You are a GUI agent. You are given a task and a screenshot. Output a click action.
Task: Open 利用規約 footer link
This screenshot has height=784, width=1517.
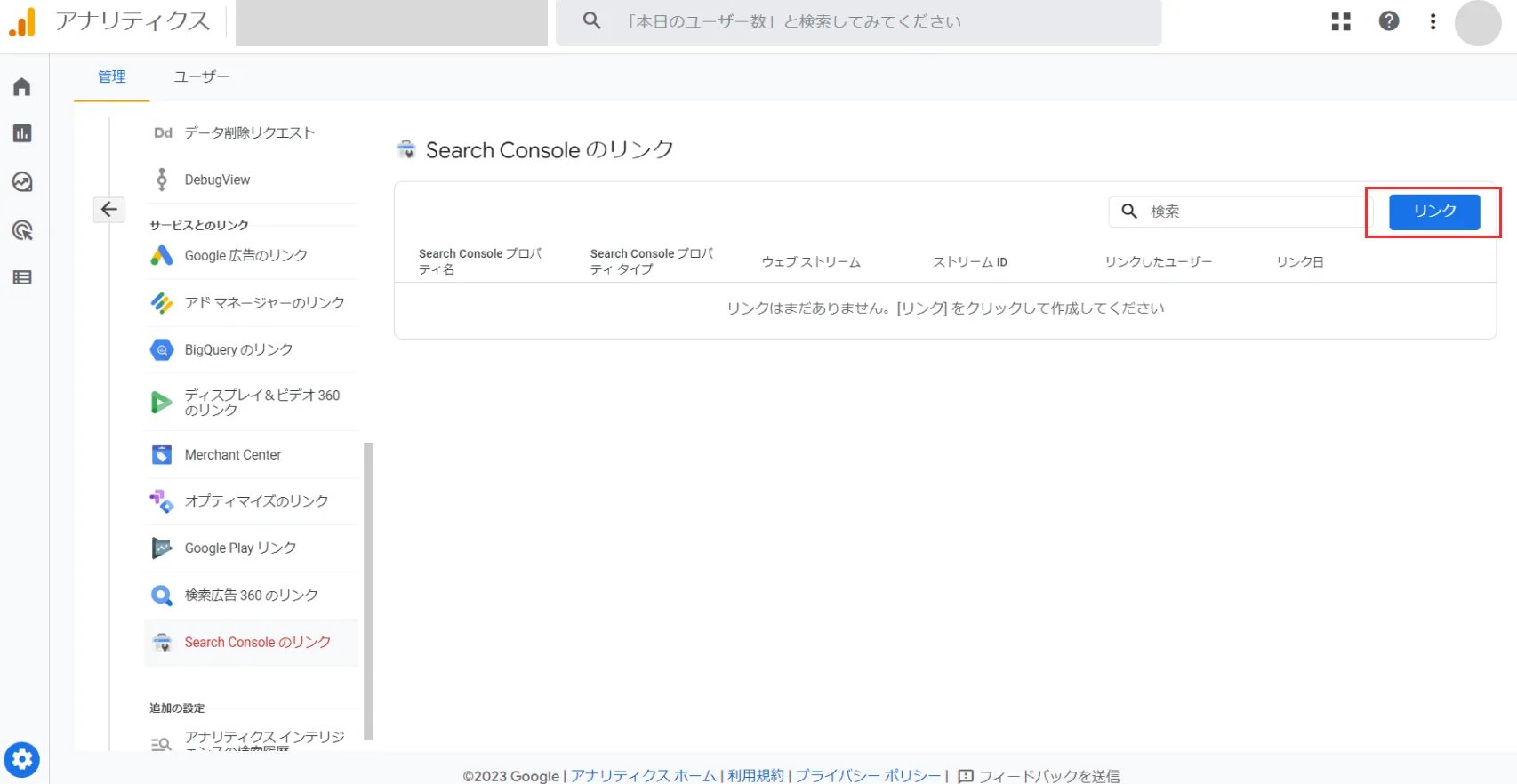click(x=756, y=776)
